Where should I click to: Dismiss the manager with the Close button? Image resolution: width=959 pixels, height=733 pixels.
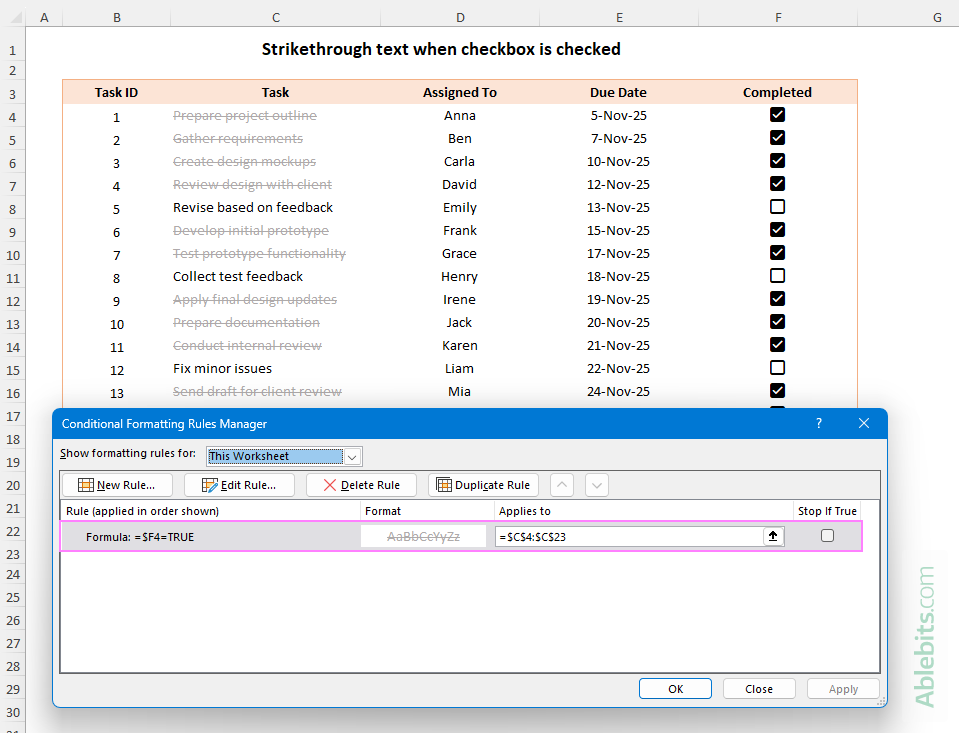pos(759,688)
